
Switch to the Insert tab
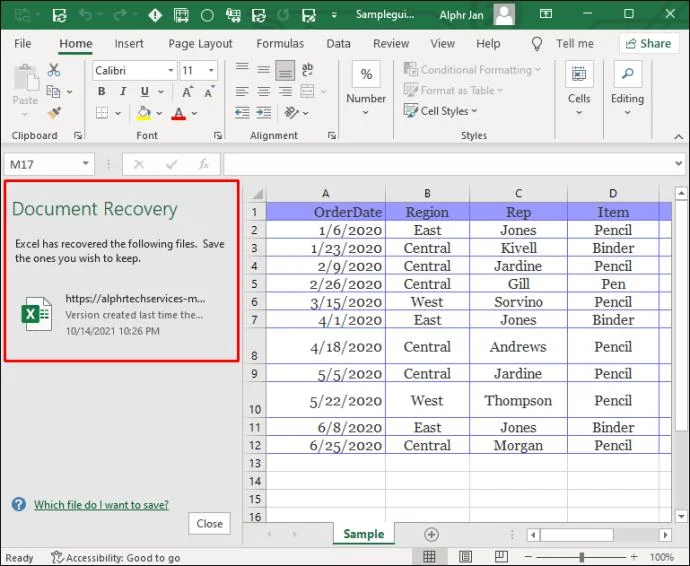click(x=129, y=44)
